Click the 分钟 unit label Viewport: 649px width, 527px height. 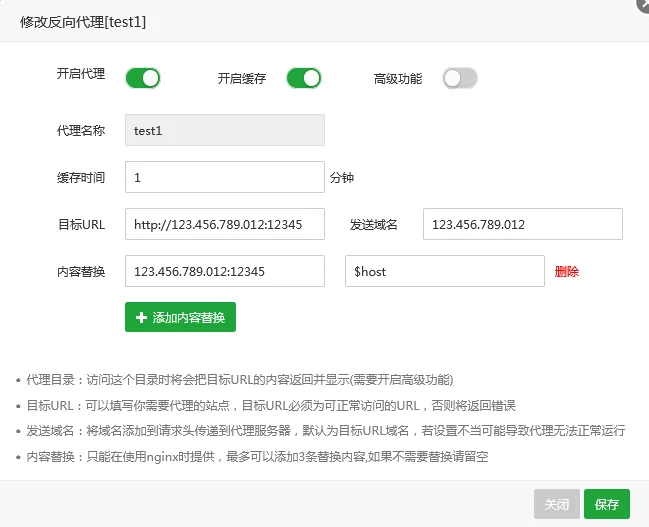342,178
